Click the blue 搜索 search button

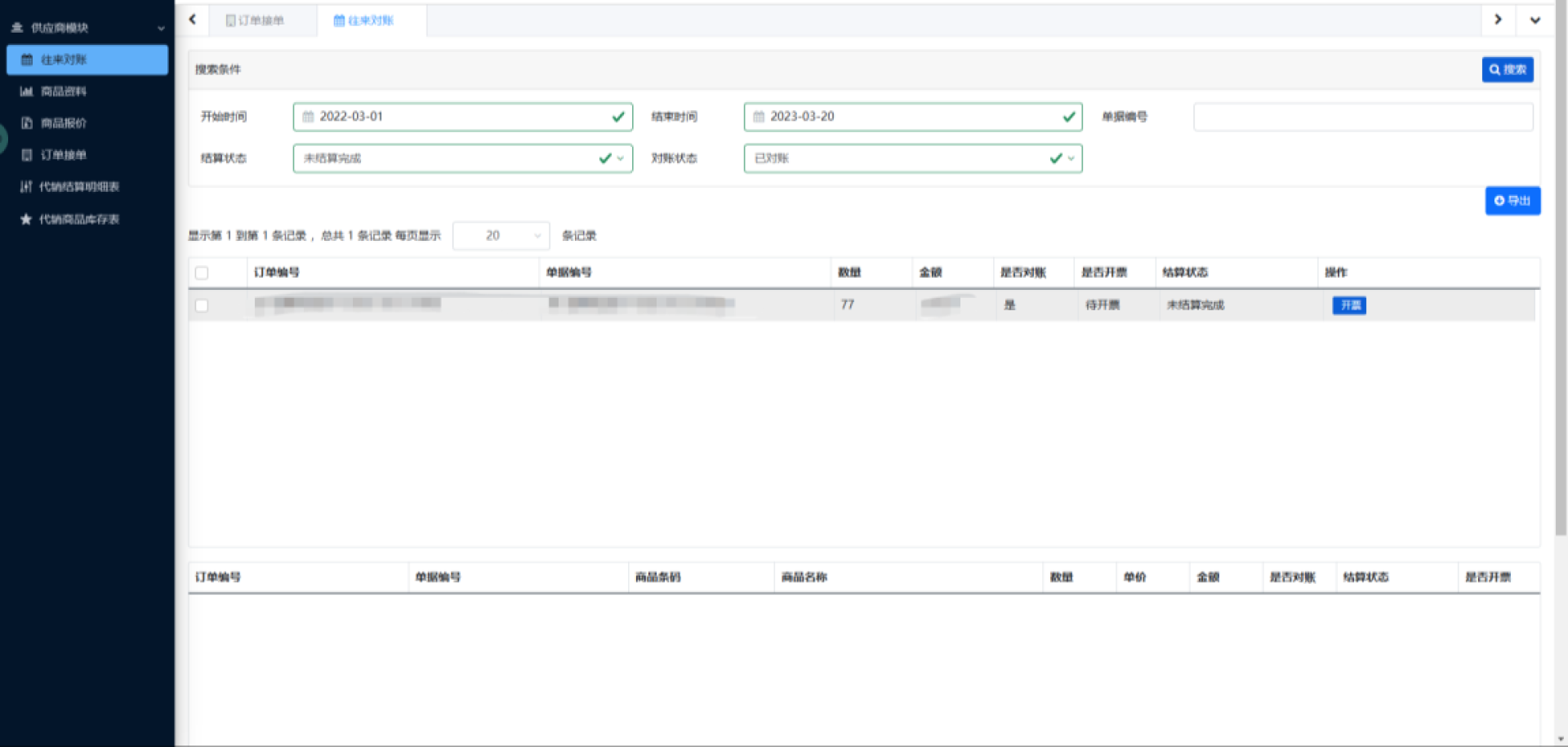1507,69
